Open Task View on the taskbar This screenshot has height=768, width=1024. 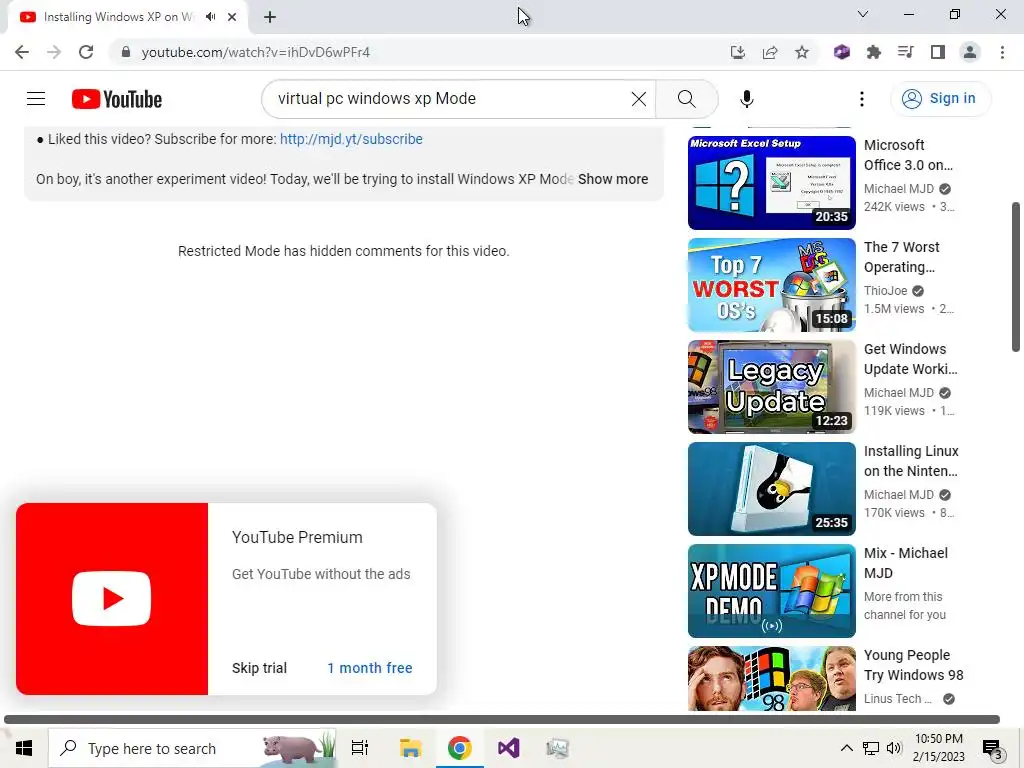click(x=359, y=748)
